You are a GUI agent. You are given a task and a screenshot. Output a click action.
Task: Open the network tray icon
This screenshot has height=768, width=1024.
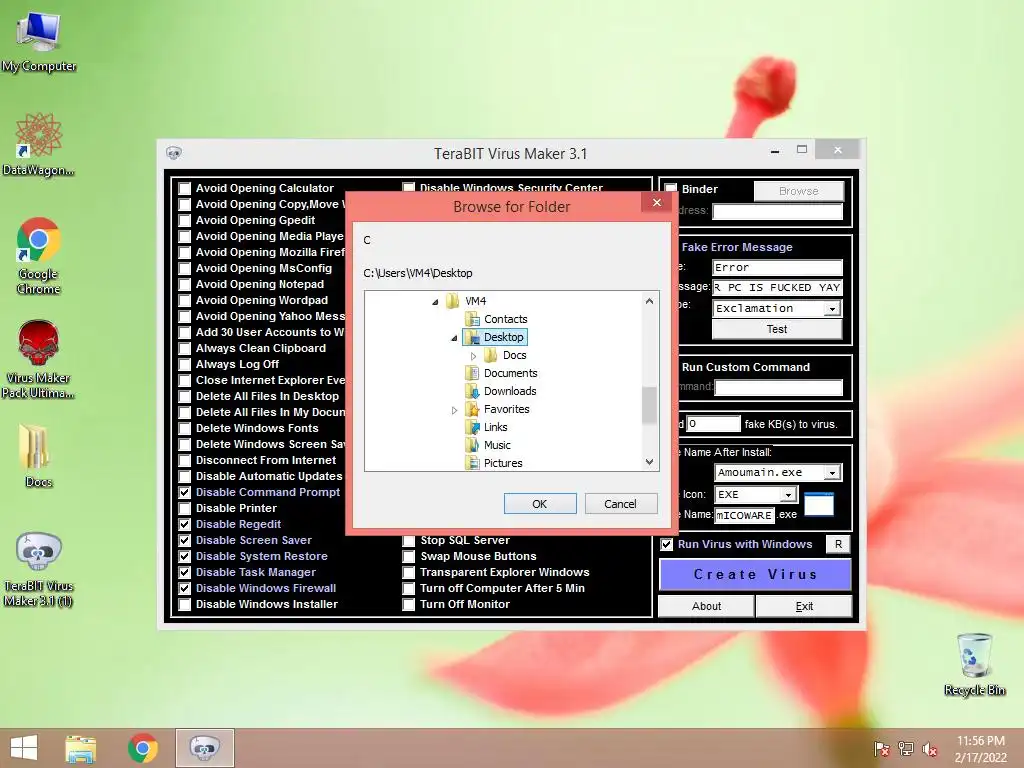[x=906, y=749]
